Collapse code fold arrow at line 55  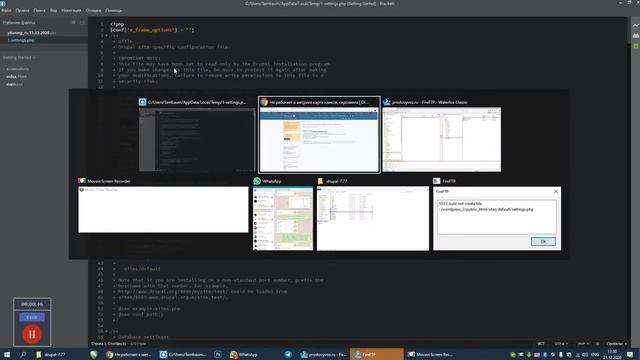pos(107,331)
